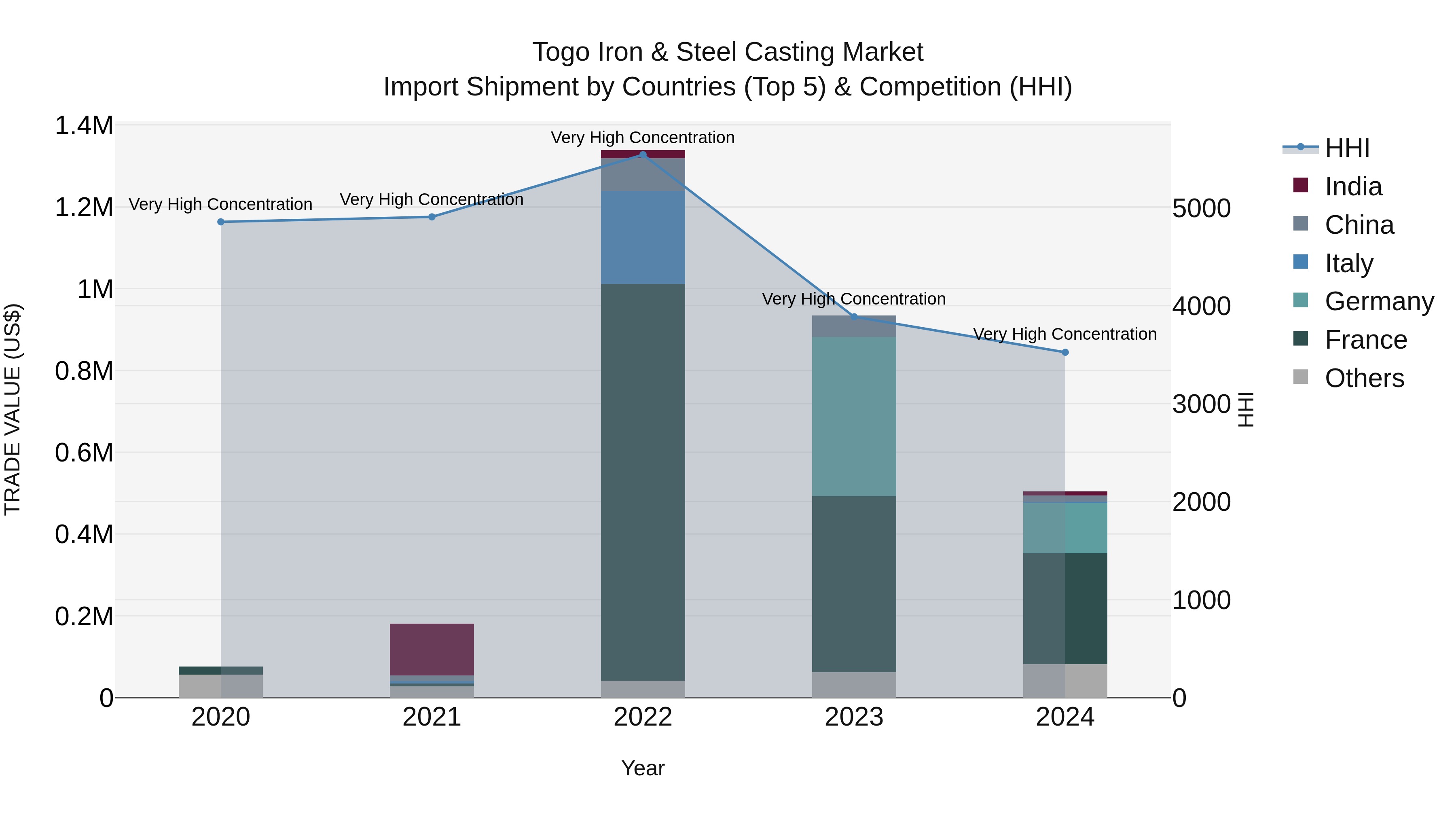Viewport: 1456px width, 819px height.
Task: Toggle India series in the legend
Action: [1337, 186]
